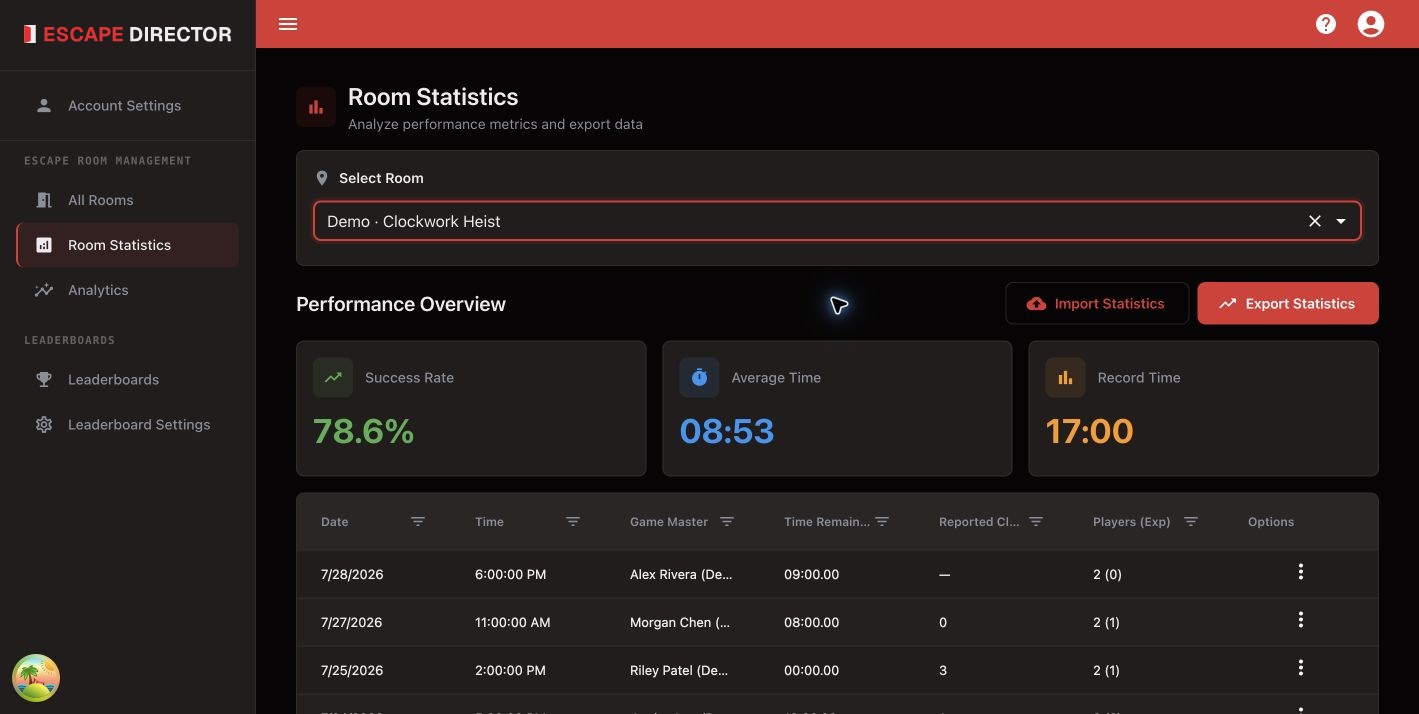
Task: Click the 78.6% success rate value
Action: (x=363, y=431)
